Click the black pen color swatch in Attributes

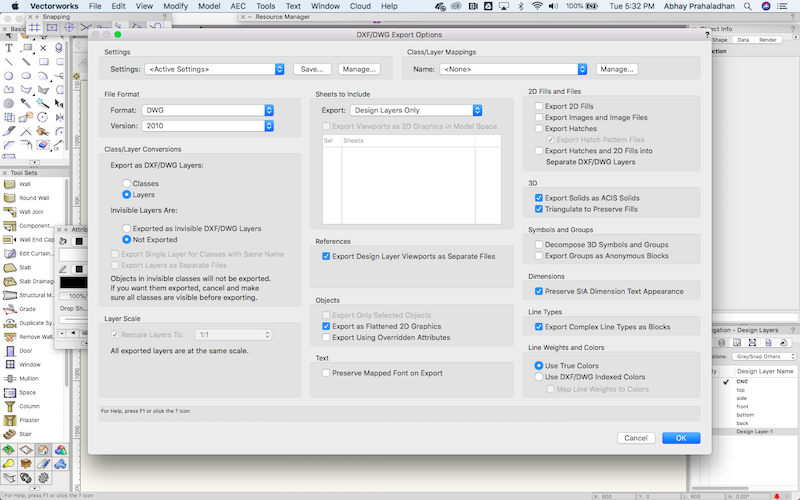(x=73, y=282)
